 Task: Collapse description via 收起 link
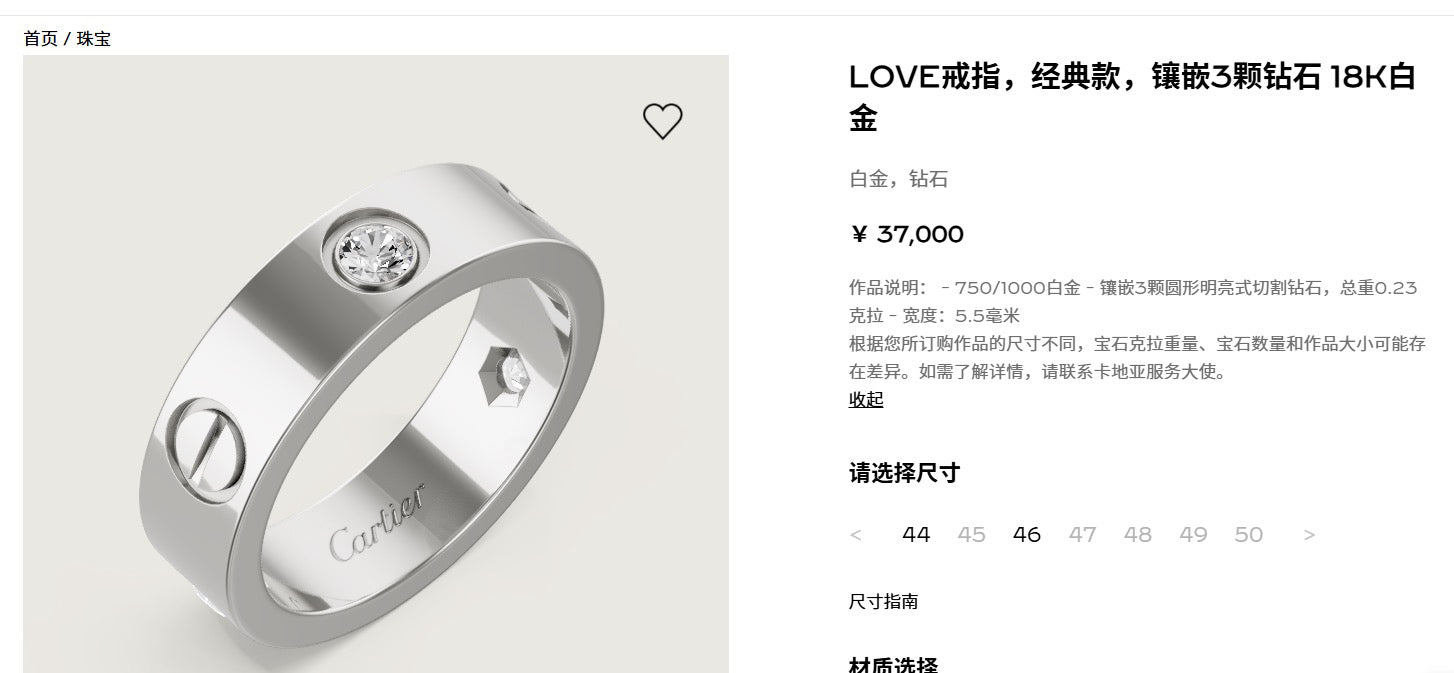866,400
